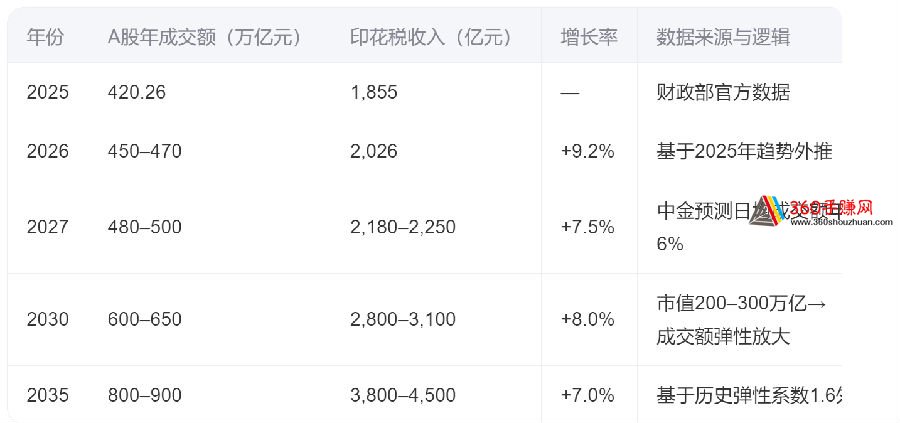900x423 pixels.
Task: Click the 成交额弹性放大 text
Action: (x=723, y=337)
